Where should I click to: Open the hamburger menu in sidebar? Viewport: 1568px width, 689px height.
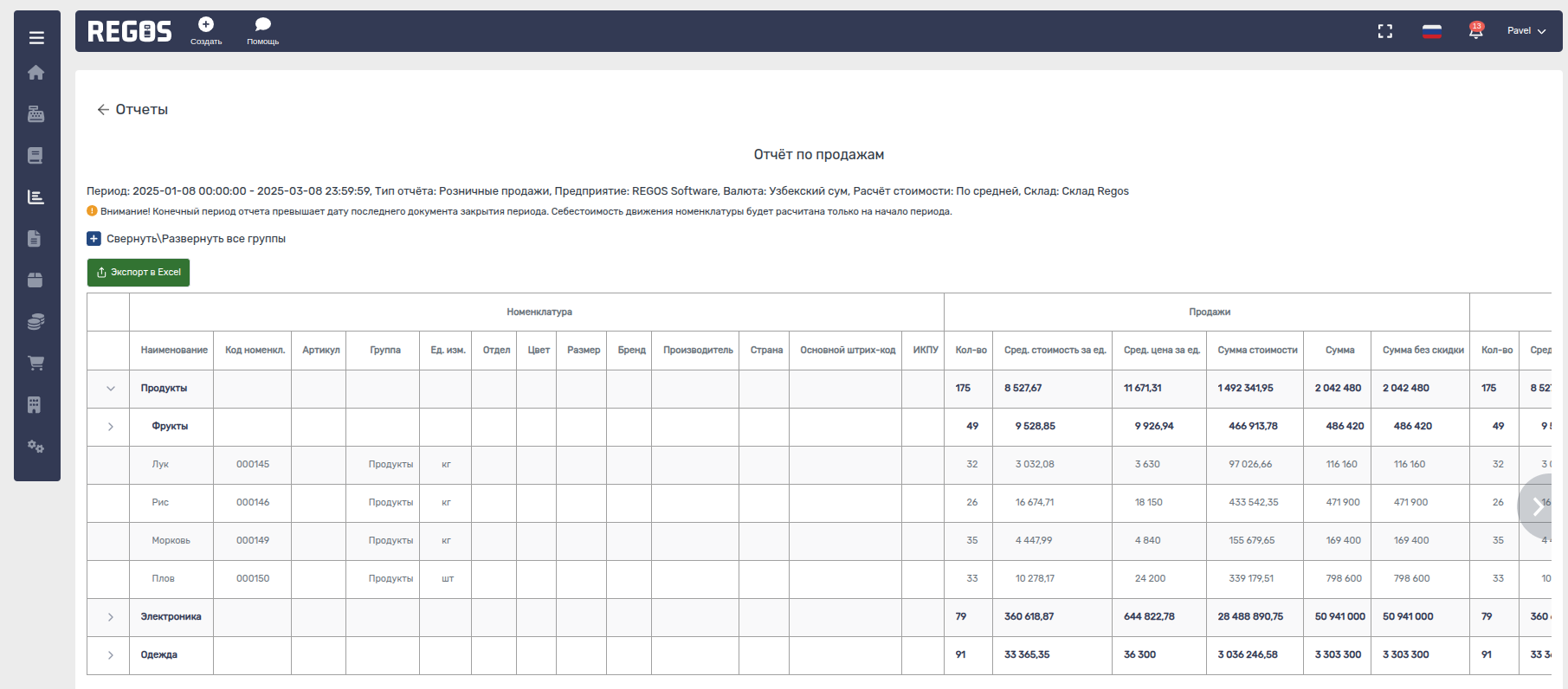tap(36, 37)
